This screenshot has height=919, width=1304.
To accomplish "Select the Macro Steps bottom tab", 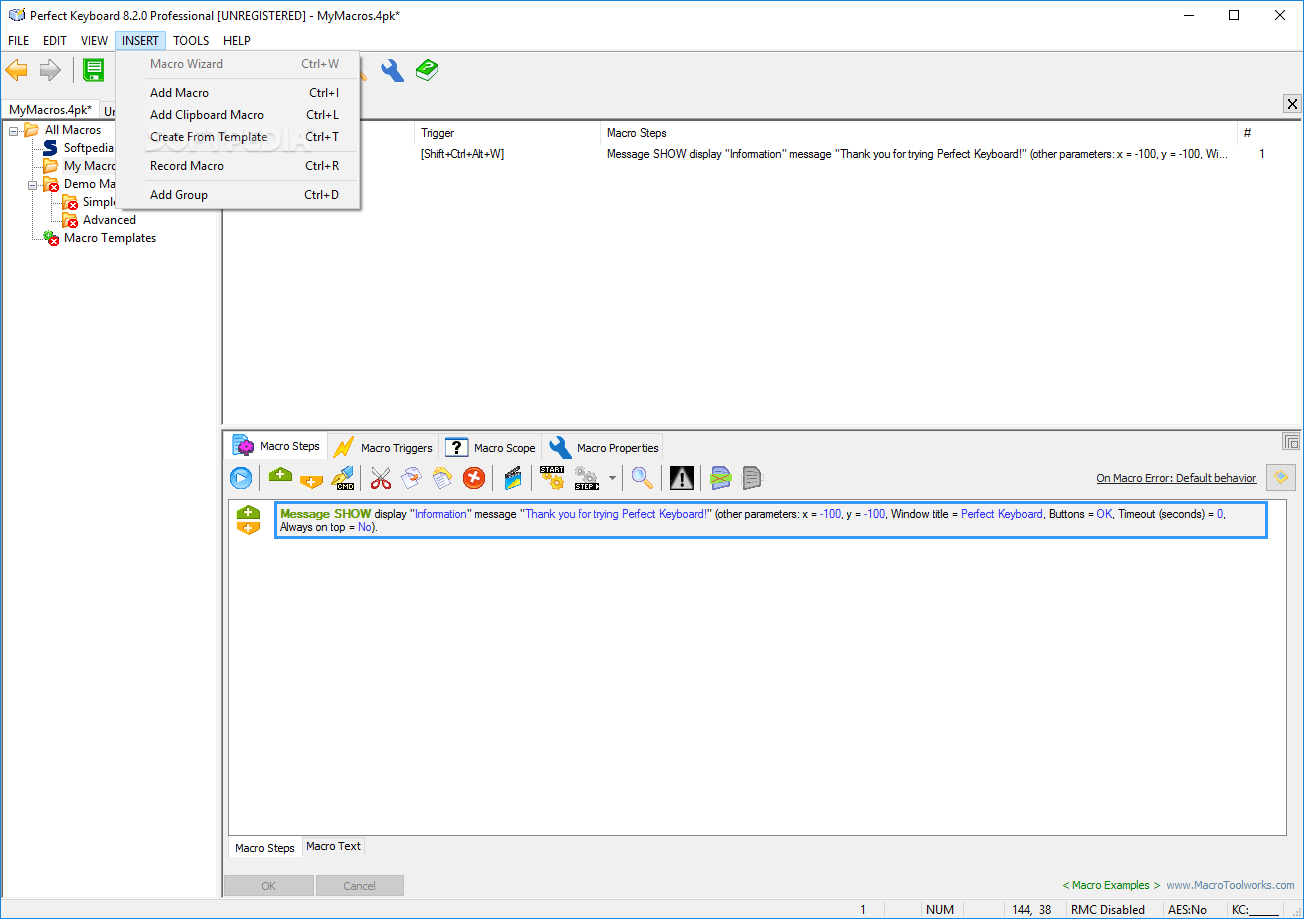I will 265,847.
